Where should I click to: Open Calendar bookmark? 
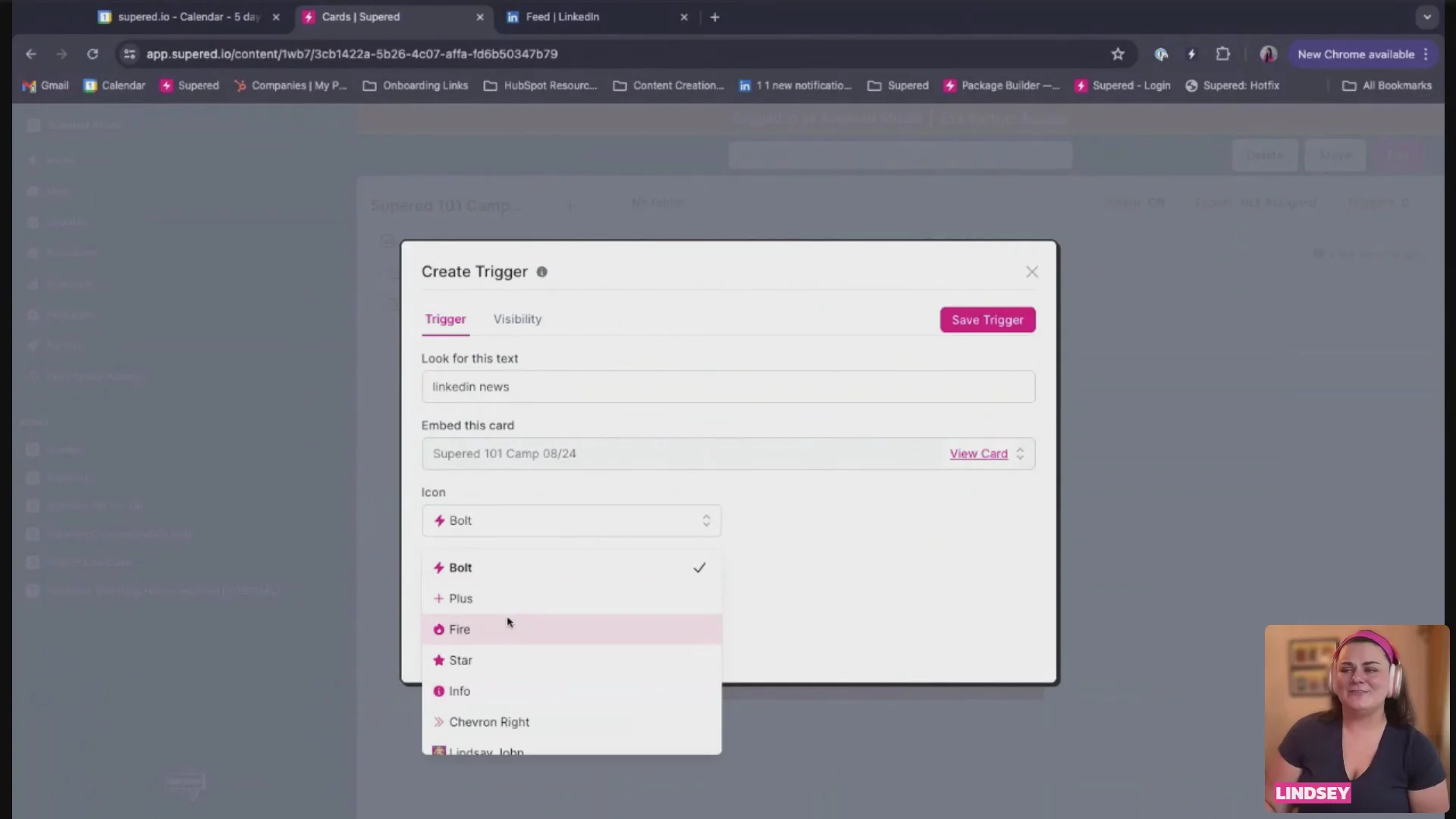point(115,86)
